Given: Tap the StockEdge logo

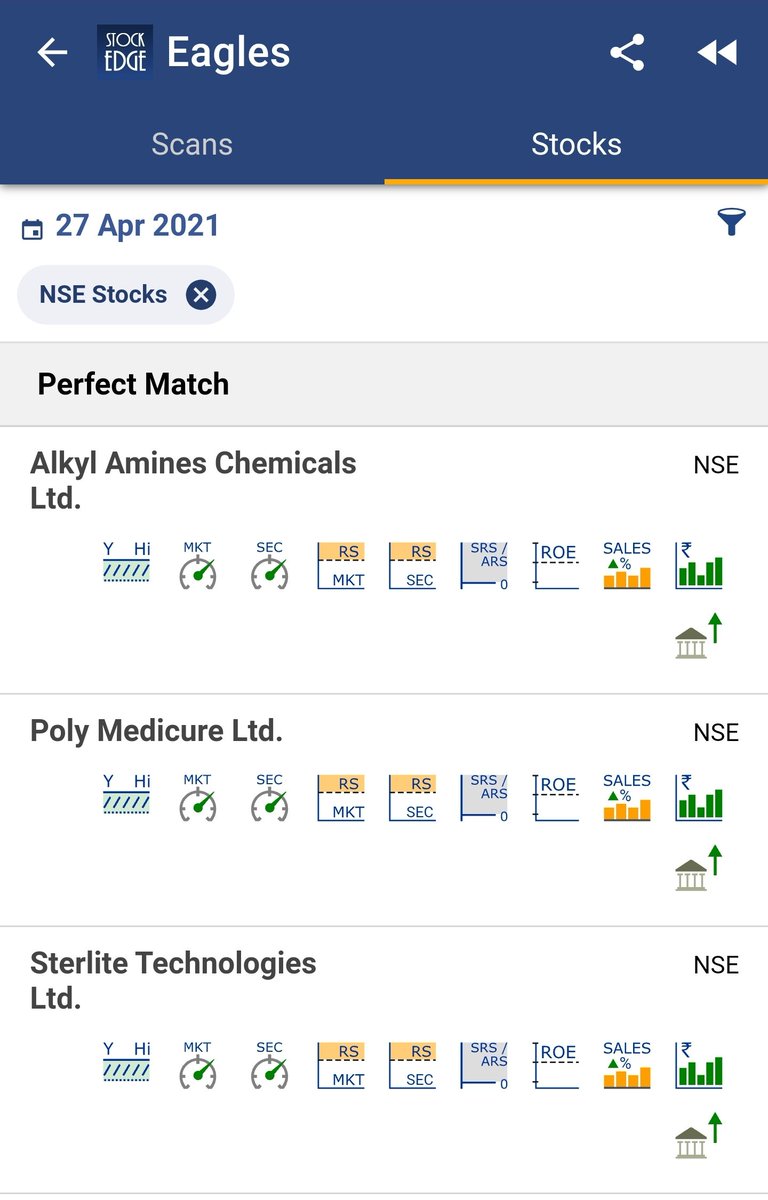Looking at the screenshot, I should (125, 51).
